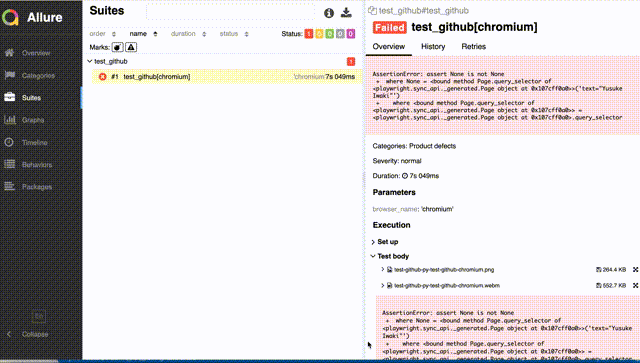Click the chromium.png file icon

(x=389, y=269)
